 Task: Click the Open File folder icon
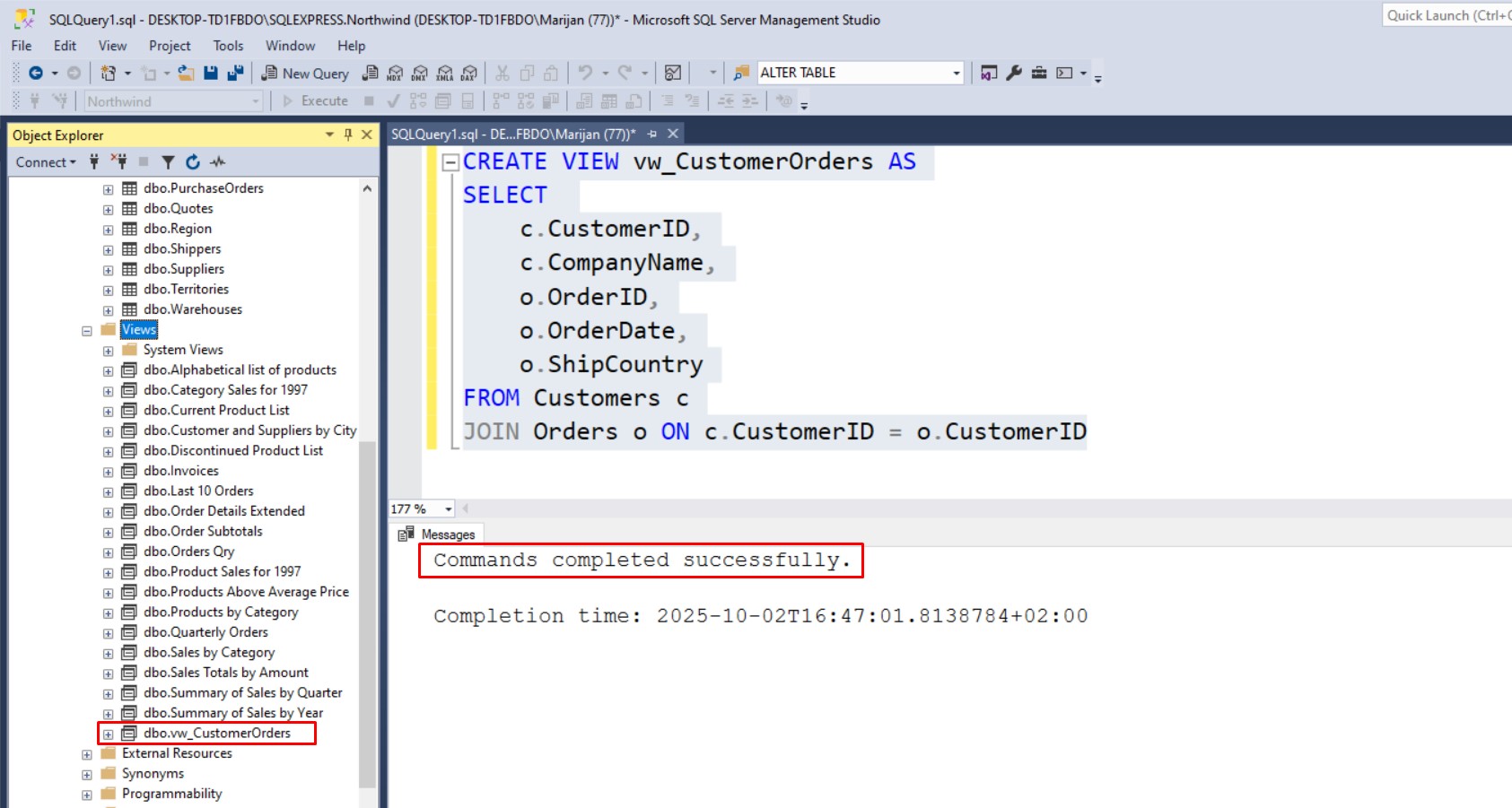(x=186, y=74)
